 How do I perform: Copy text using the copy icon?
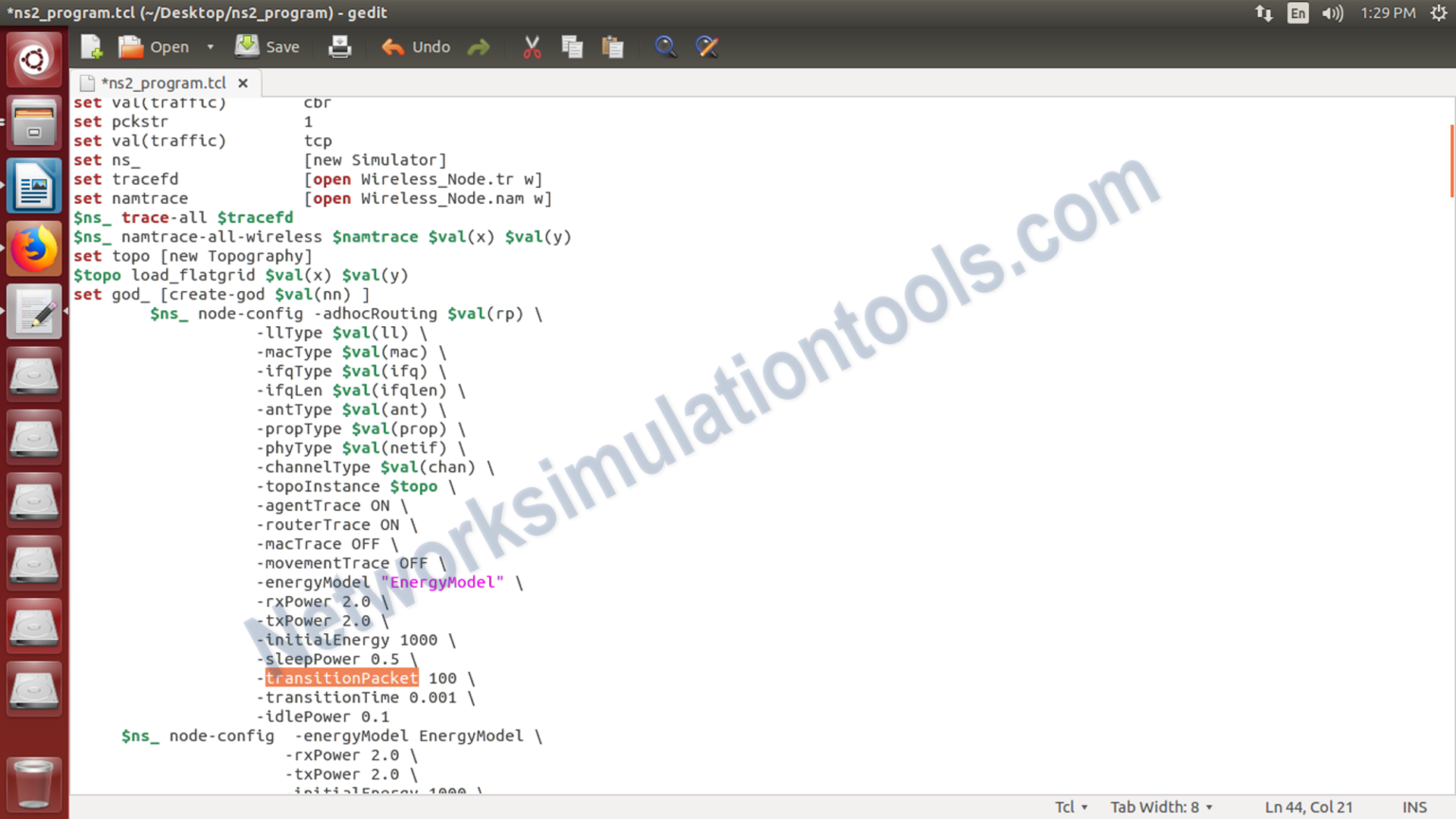coord(573,46)
